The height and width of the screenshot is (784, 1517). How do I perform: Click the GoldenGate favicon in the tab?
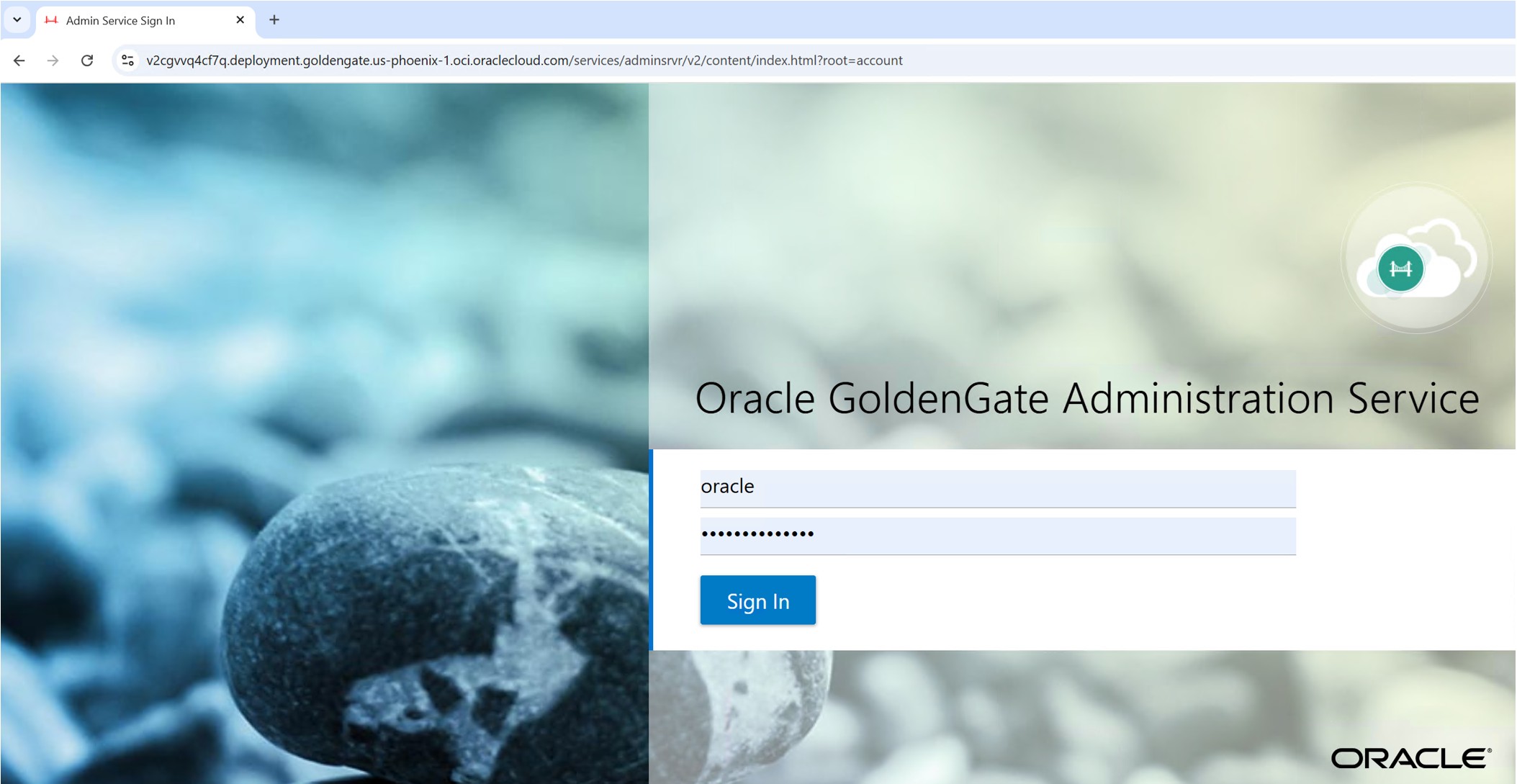point(51,20)
